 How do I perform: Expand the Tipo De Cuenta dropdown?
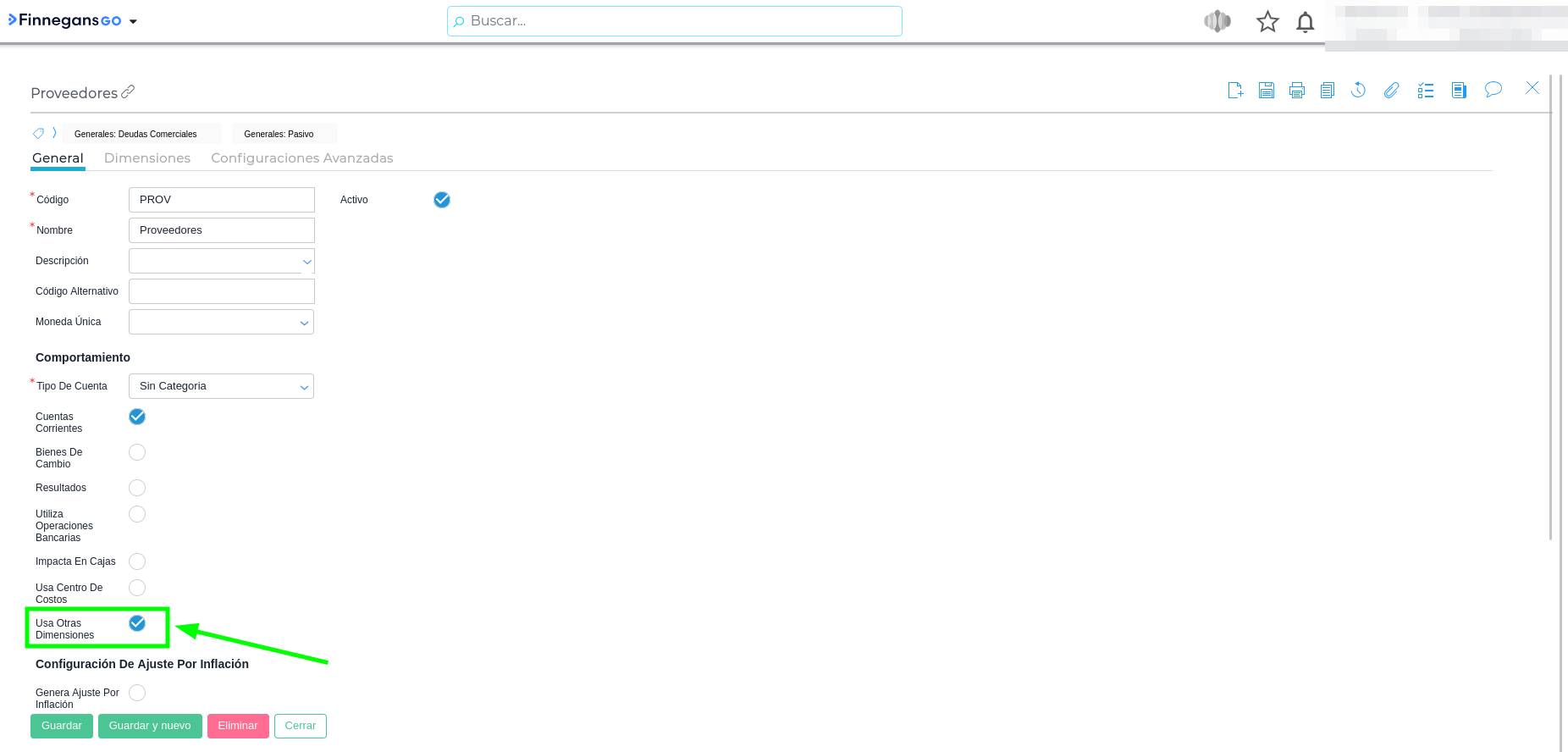coord(221,386)
